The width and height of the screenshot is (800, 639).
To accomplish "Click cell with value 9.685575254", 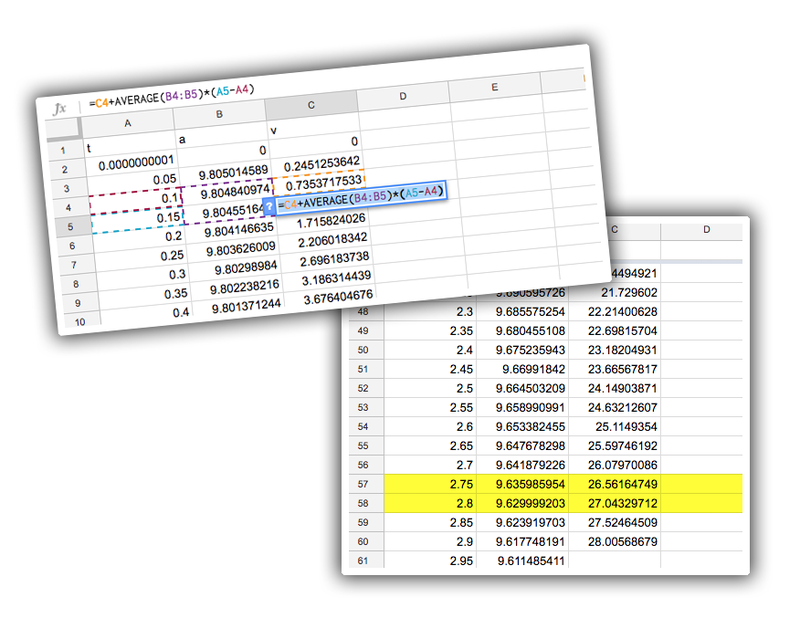I will coord(522,311).
